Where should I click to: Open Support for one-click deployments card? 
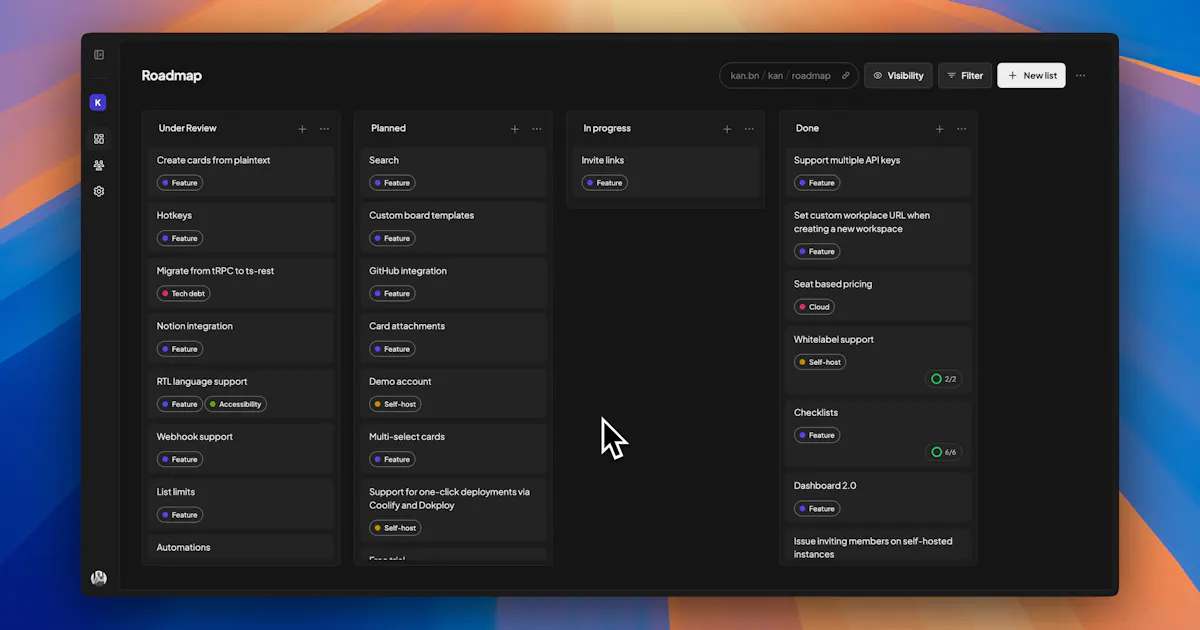[453, 510]
